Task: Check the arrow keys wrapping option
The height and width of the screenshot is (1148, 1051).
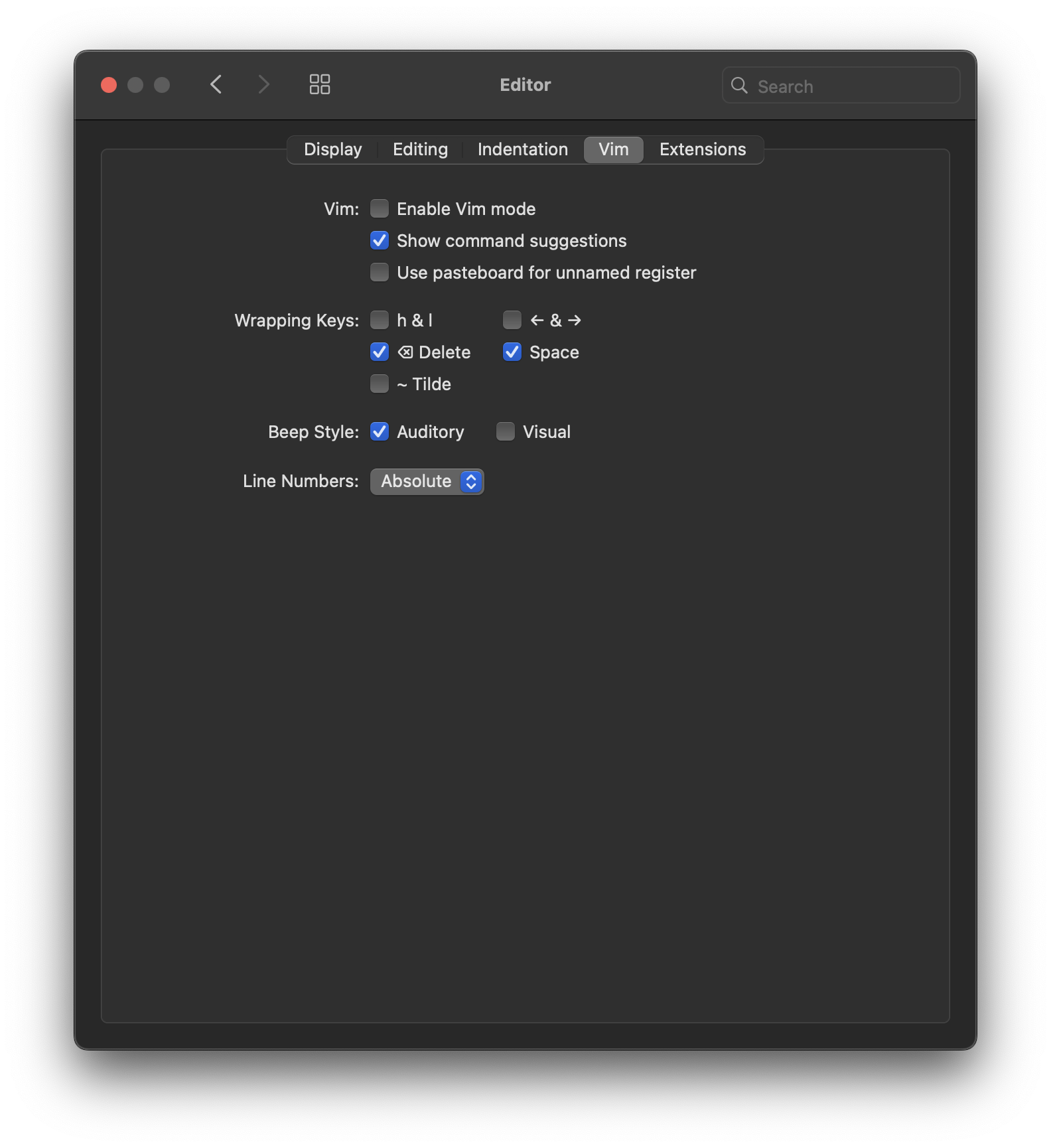Action: click(x=512, y=320)
